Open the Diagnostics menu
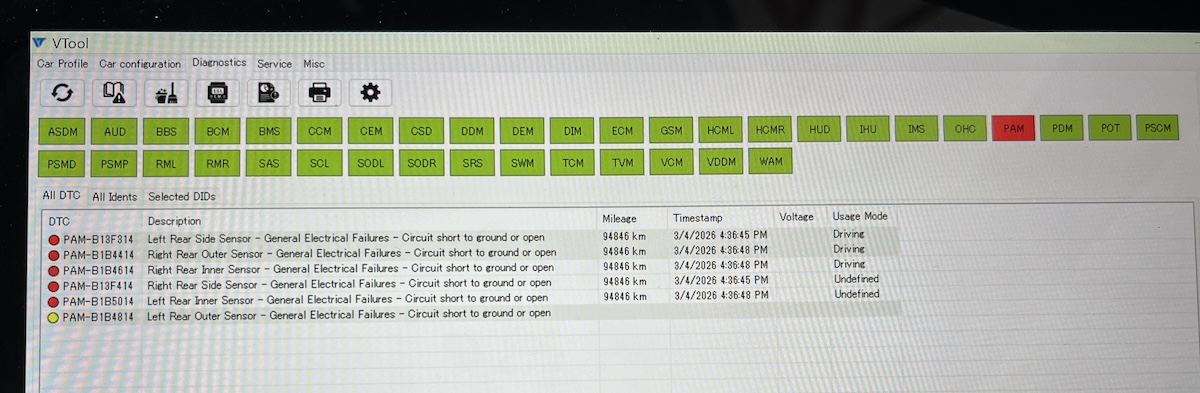The width and height of the screenshot is (1200, 393). [x=219, y=62]
